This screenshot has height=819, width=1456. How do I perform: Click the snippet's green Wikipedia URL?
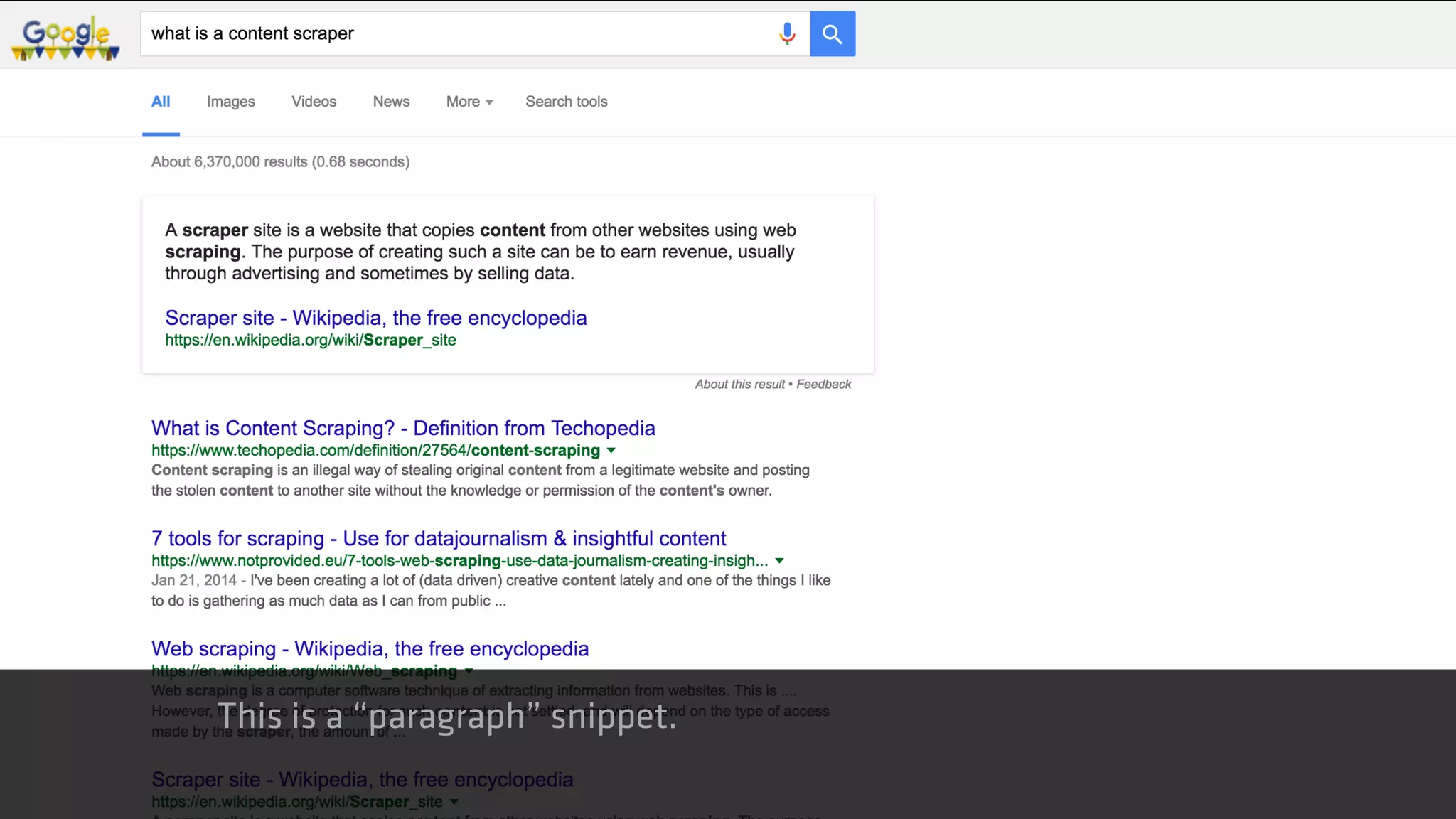coord(310,340)
